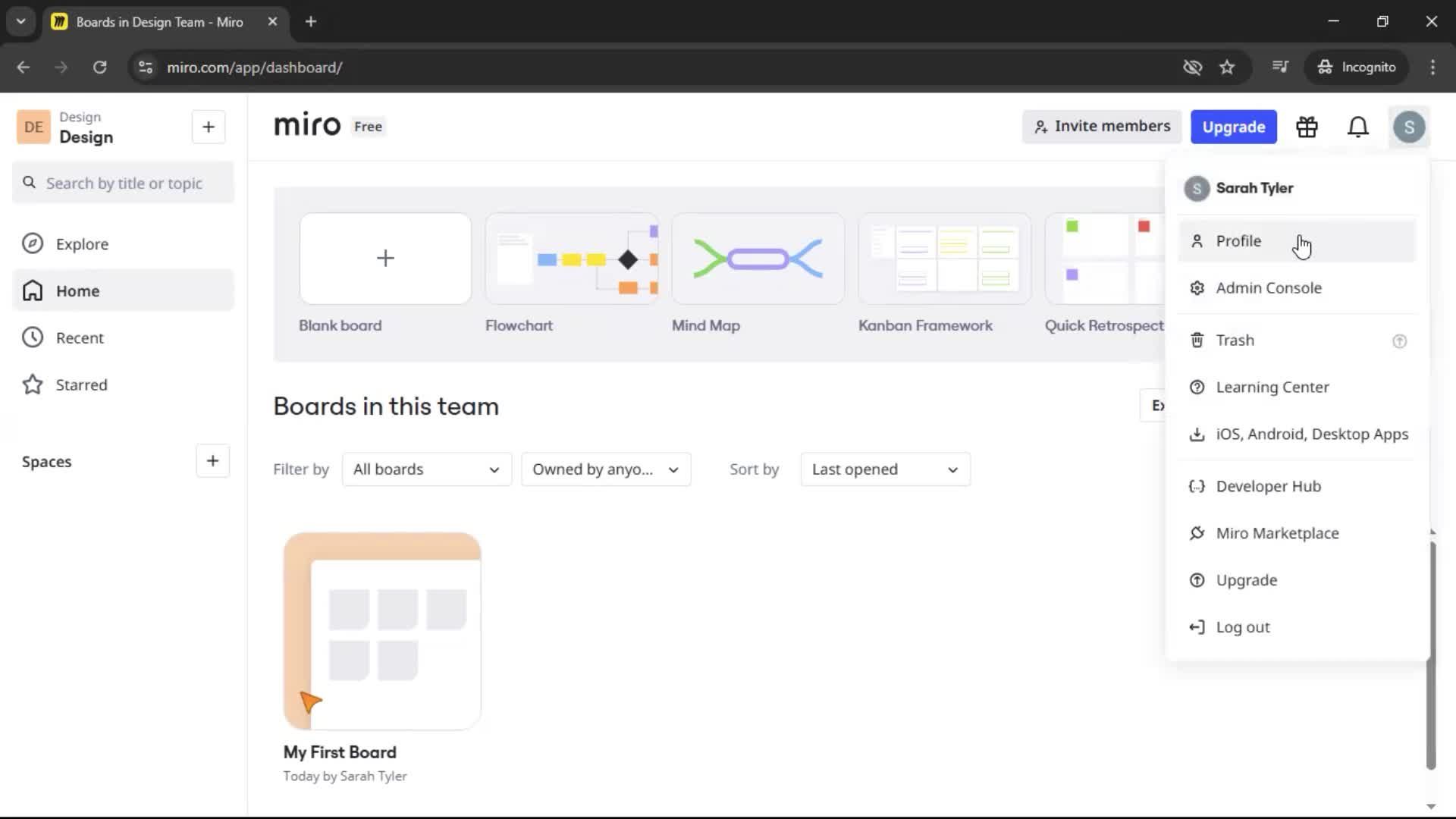Go to Explore in sidebar
Image resolution: width=1456 pixels, height=819 pixels.
(x=123, y=244)
